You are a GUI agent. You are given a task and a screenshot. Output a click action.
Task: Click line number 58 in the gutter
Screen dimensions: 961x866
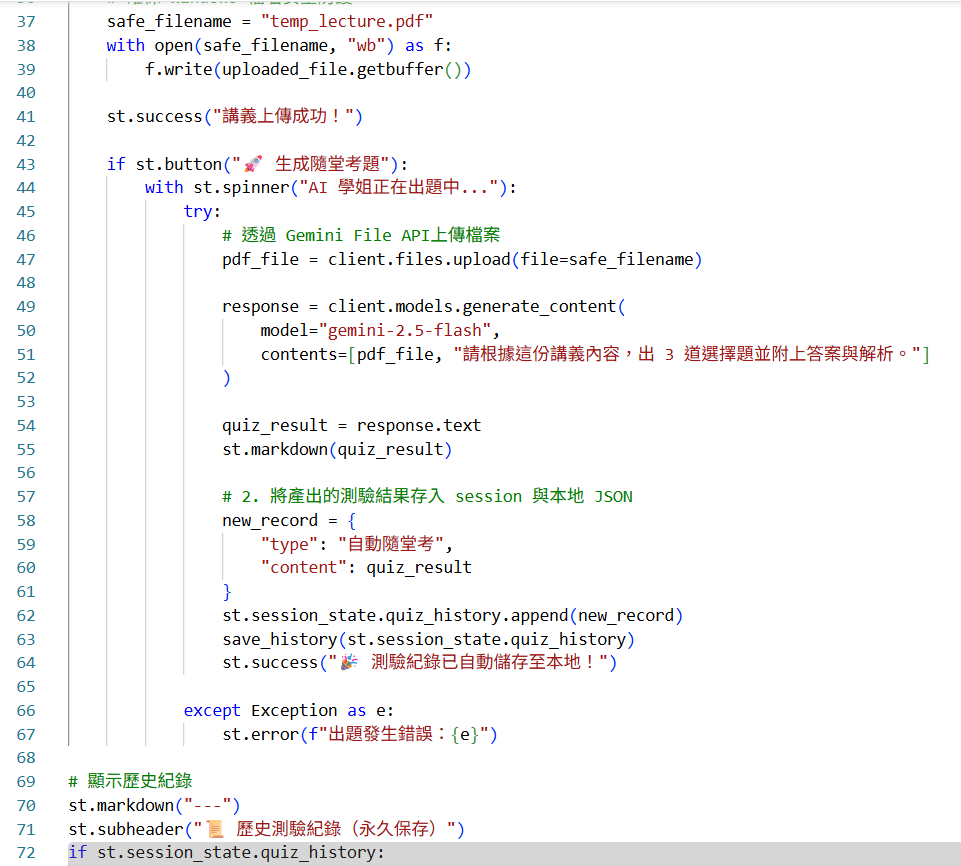click(26, 520)
